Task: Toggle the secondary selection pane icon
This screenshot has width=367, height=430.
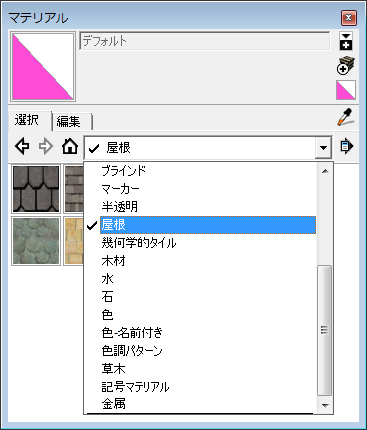Action: 346,41
